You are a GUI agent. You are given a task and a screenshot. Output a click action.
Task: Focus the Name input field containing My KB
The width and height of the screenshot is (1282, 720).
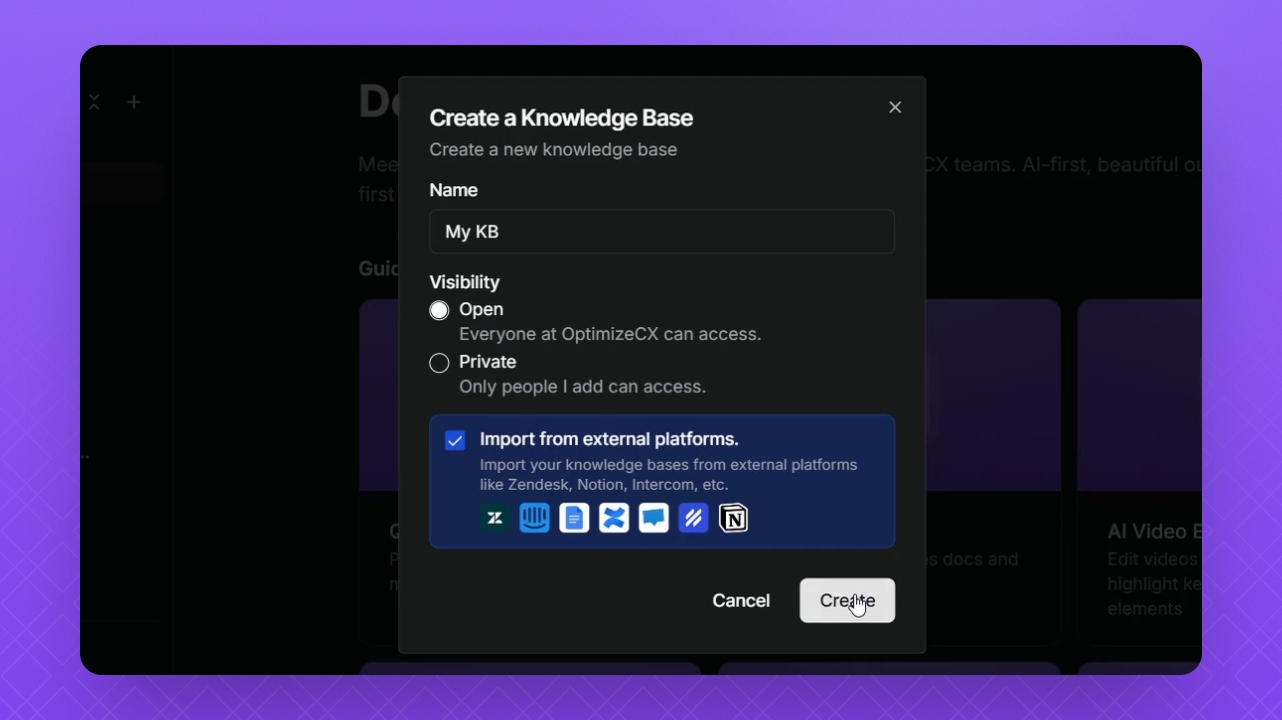662,231
